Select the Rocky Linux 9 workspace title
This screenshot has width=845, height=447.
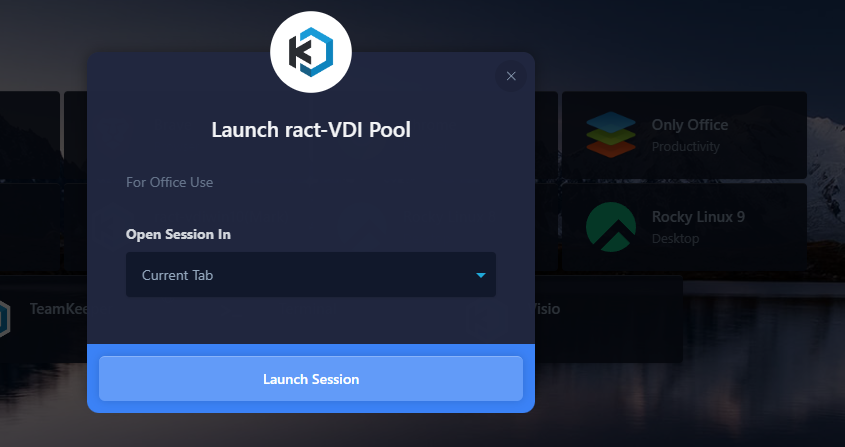698,217
